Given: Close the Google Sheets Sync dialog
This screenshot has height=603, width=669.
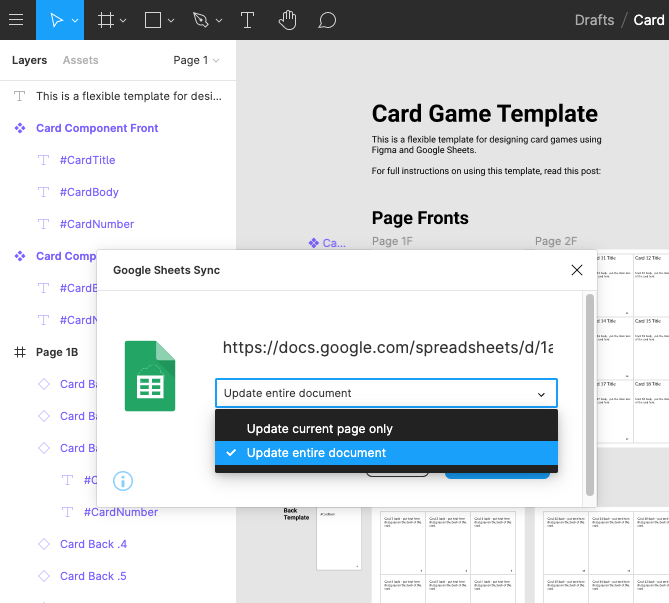Looking at the screenshot, I should tap(577, 270).
